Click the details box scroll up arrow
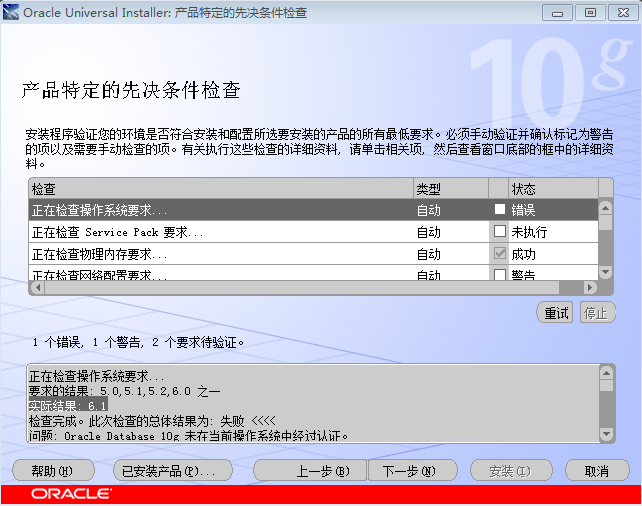Viewport: 642px width, 506px height. (x=606, y=373)
